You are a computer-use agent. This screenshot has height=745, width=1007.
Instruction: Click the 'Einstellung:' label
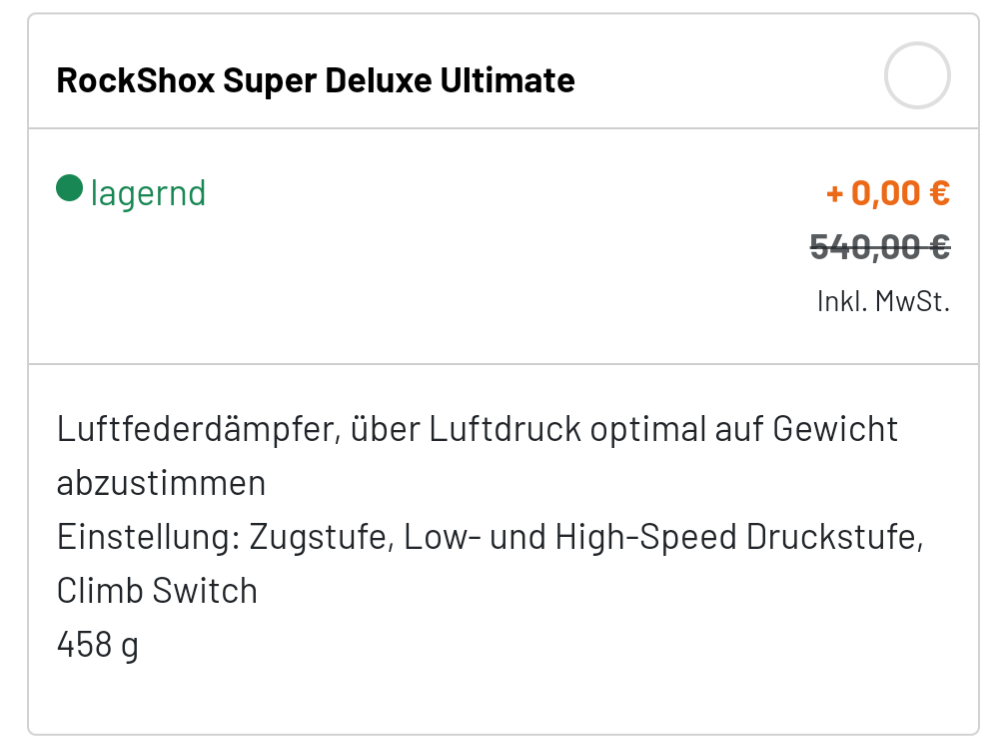pos(147,537)
